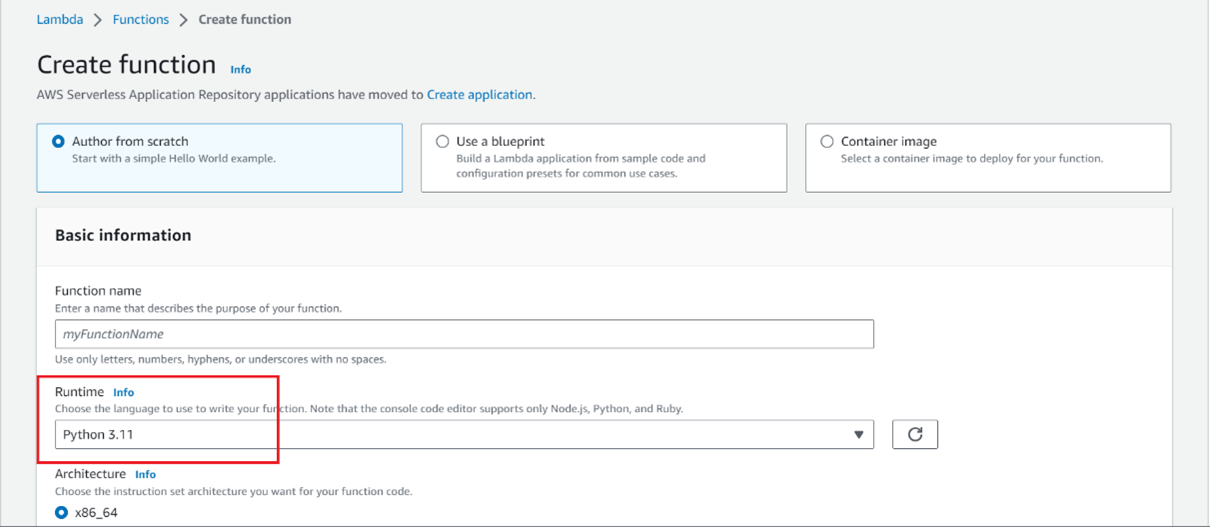Choose the Use a blueprint option
The image size is (1210, 527).
coord(442,142)
